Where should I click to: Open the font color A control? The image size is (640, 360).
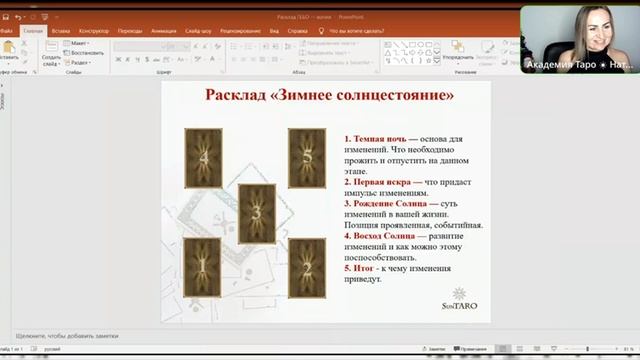click(213, 60)
